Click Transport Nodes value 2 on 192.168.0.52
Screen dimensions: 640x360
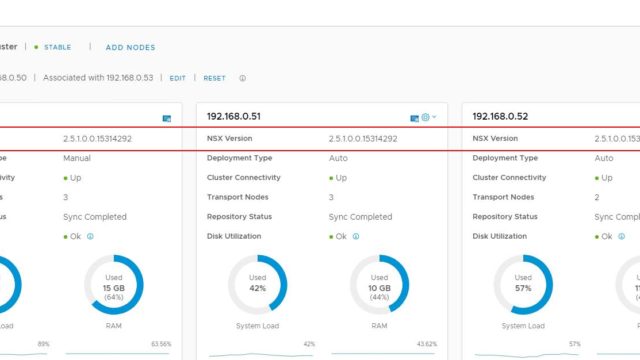pyautogui.click(x=597, y=198)
